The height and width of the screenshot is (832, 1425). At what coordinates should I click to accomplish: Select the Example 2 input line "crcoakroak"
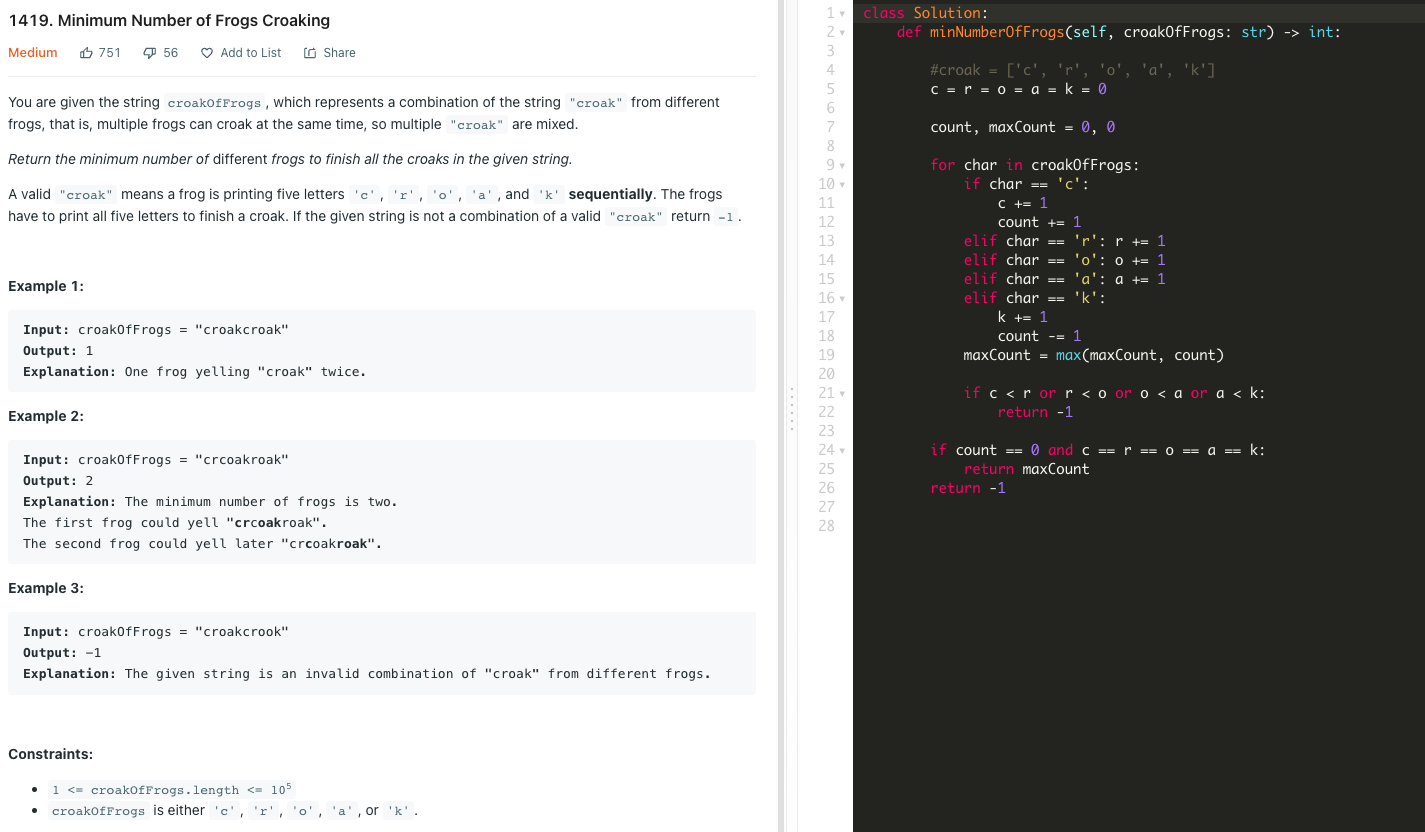point(156,460)
